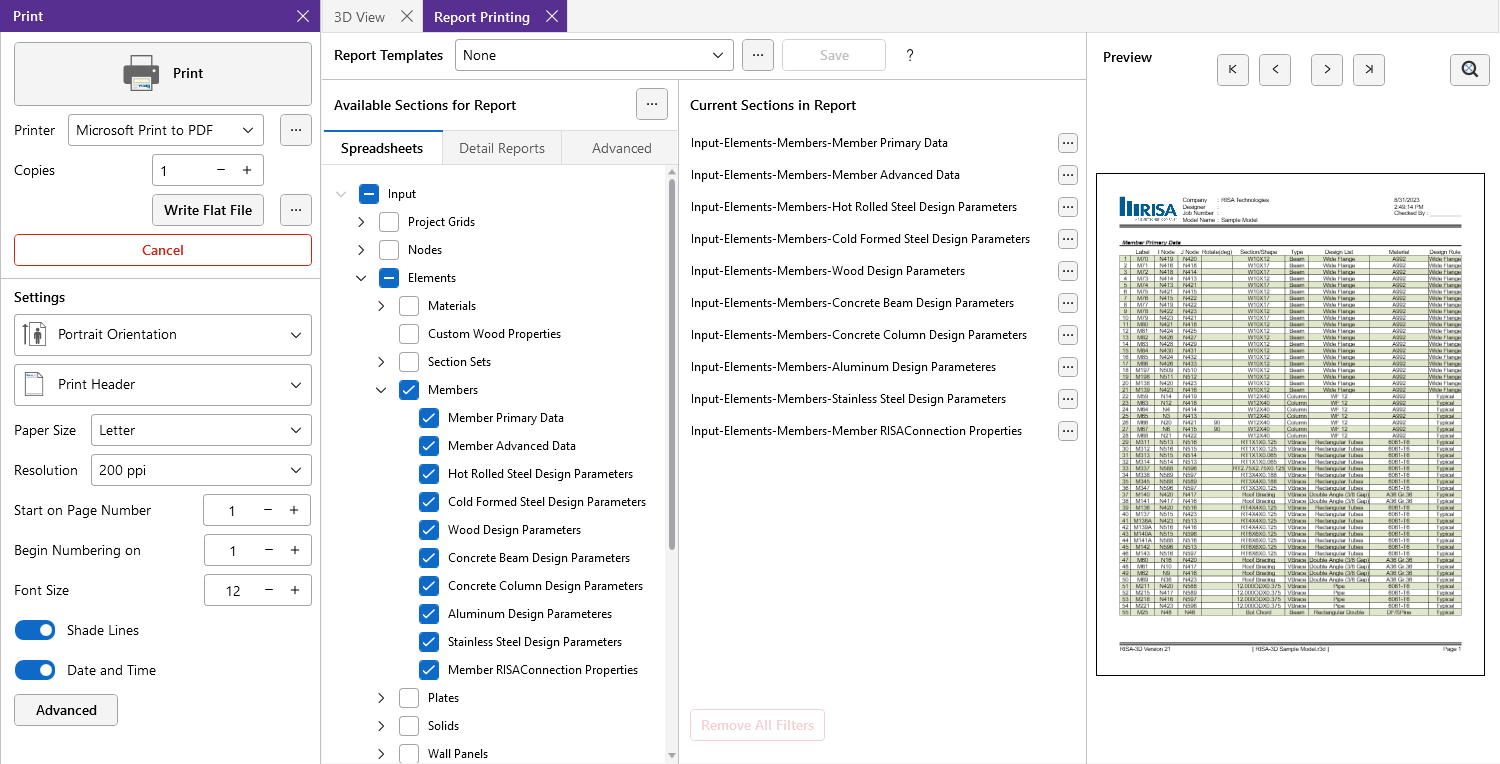Screen dimensions: 1500x764
Task: Switch to the Detail Reports tab
Action: pyautogui.click(x=502, y=148)
